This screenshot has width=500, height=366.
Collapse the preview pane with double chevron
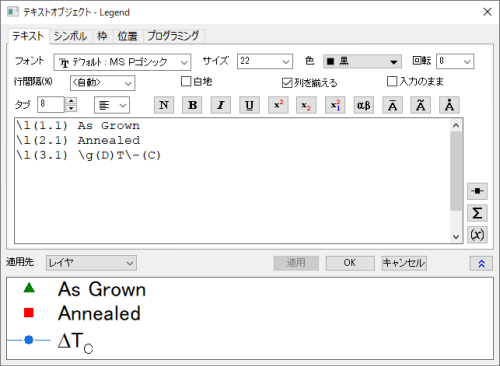click(x=481, y=264)
